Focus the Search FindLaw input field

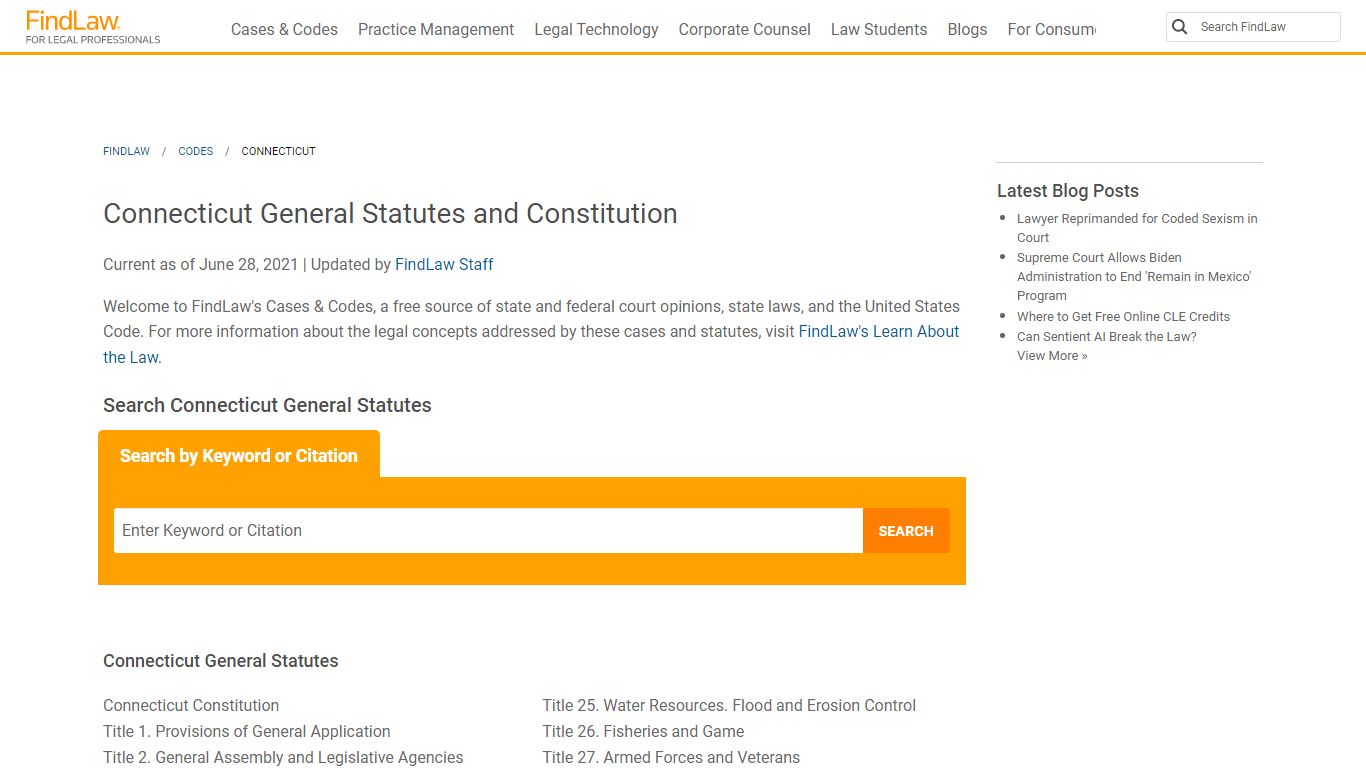[x=1266, y=27]
